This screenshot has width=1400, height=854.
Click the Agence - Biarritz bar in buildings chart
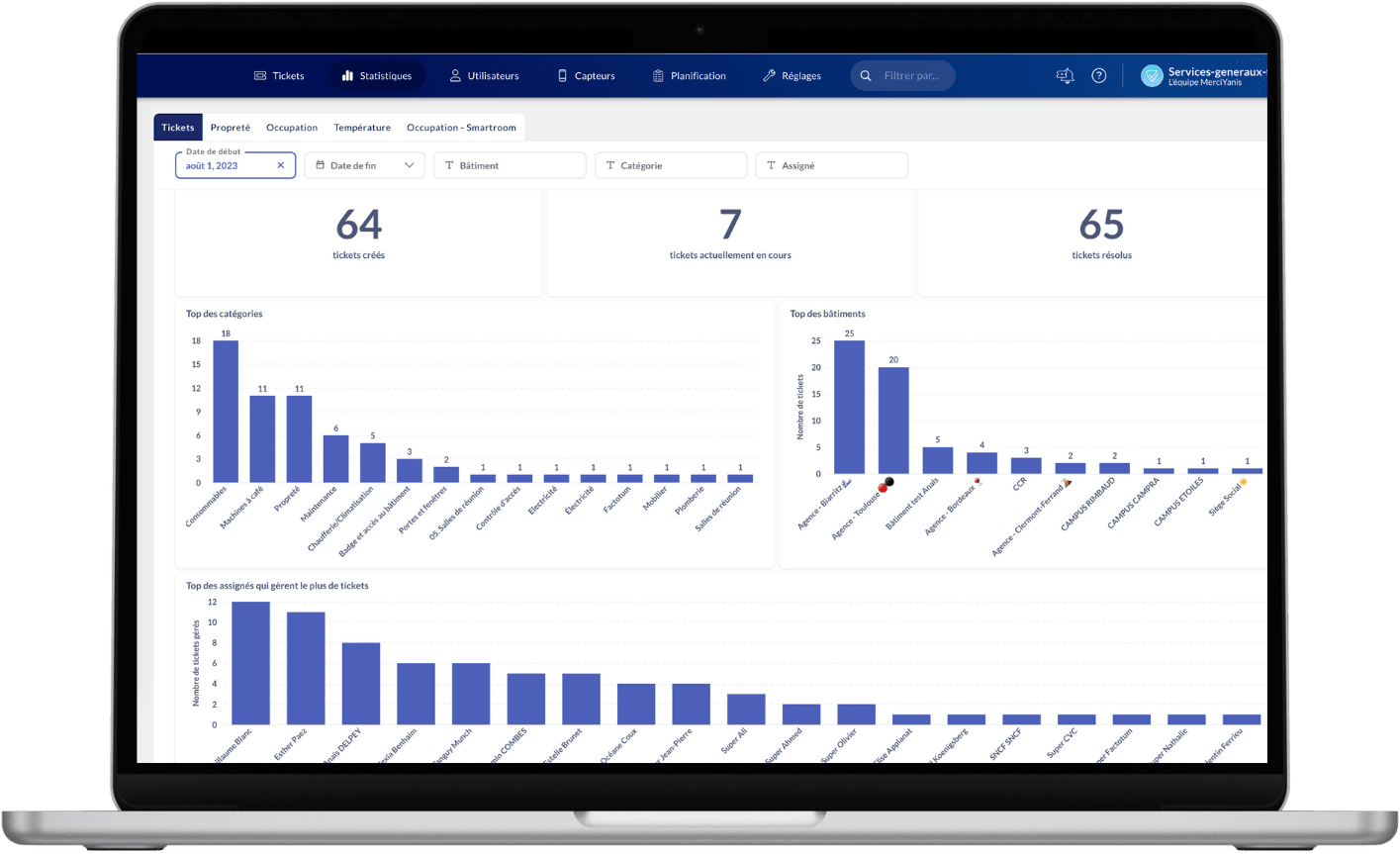click(x=850, y=408)
